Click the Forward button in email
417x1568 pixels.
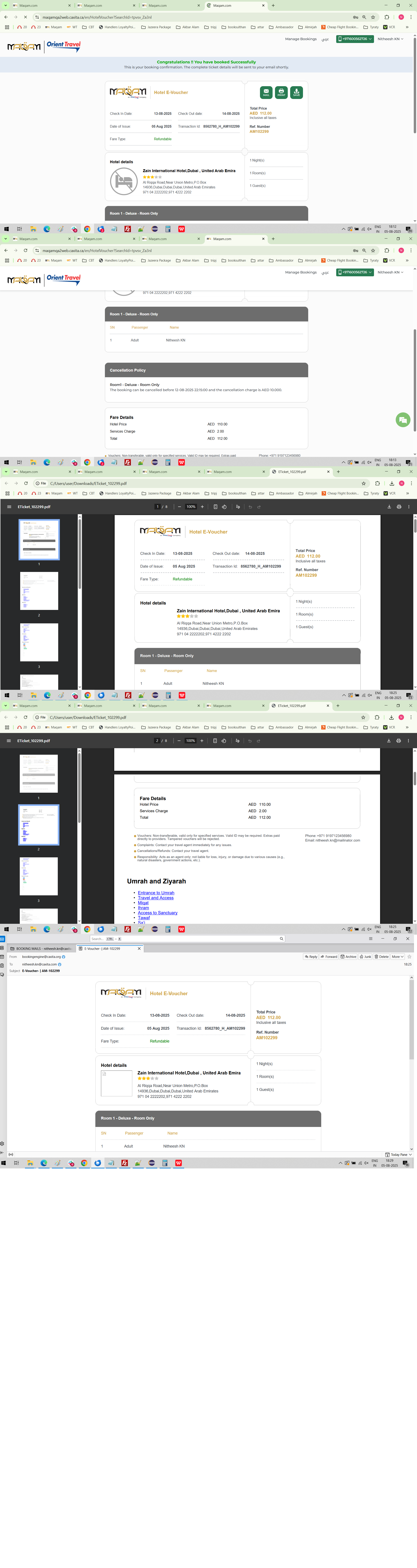pyautogui.click(x=329, y=956)
